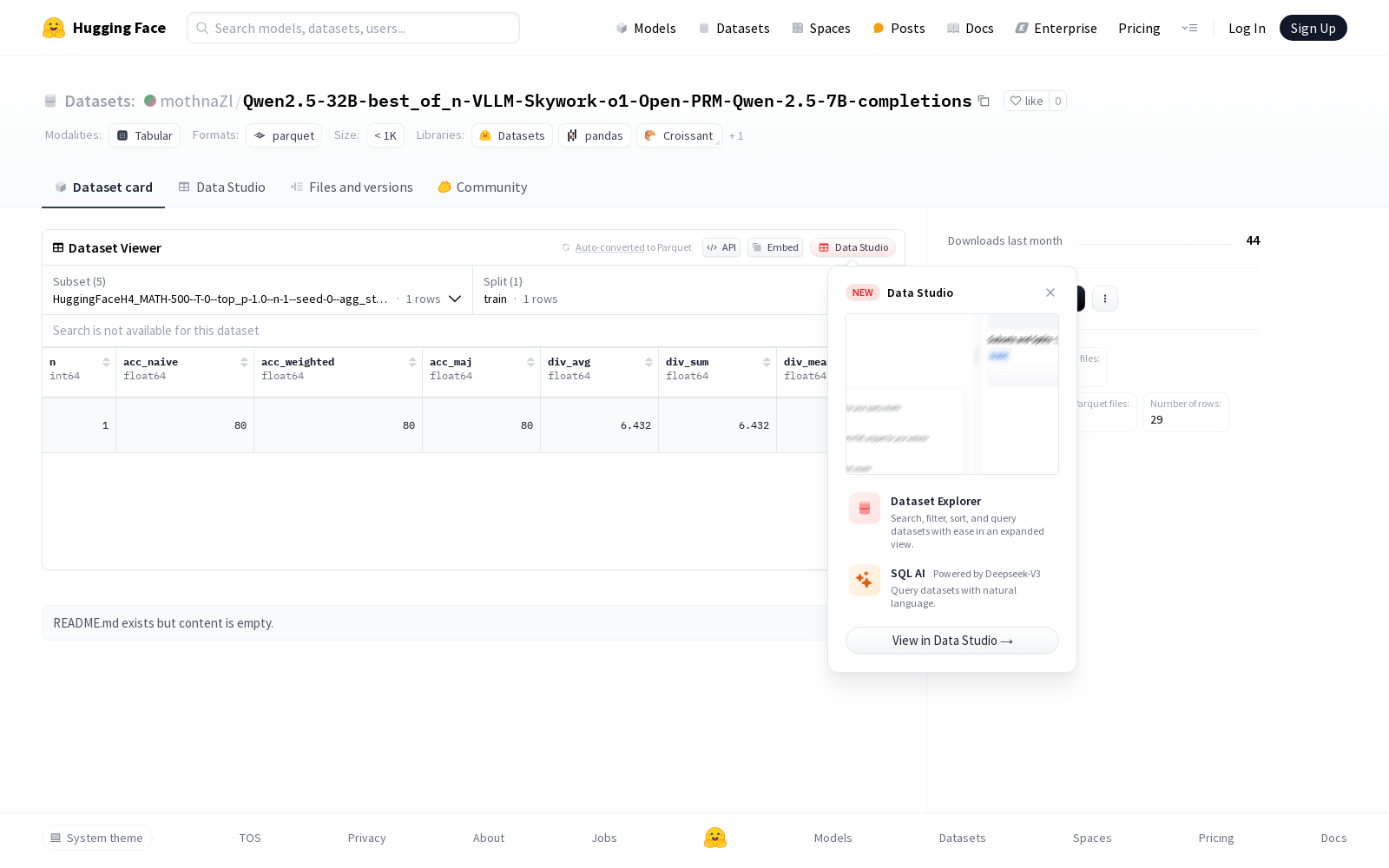Click the API button in Dataset Viewer
The height and width of the screenshot is (868, 1389).
coord(721,247)
